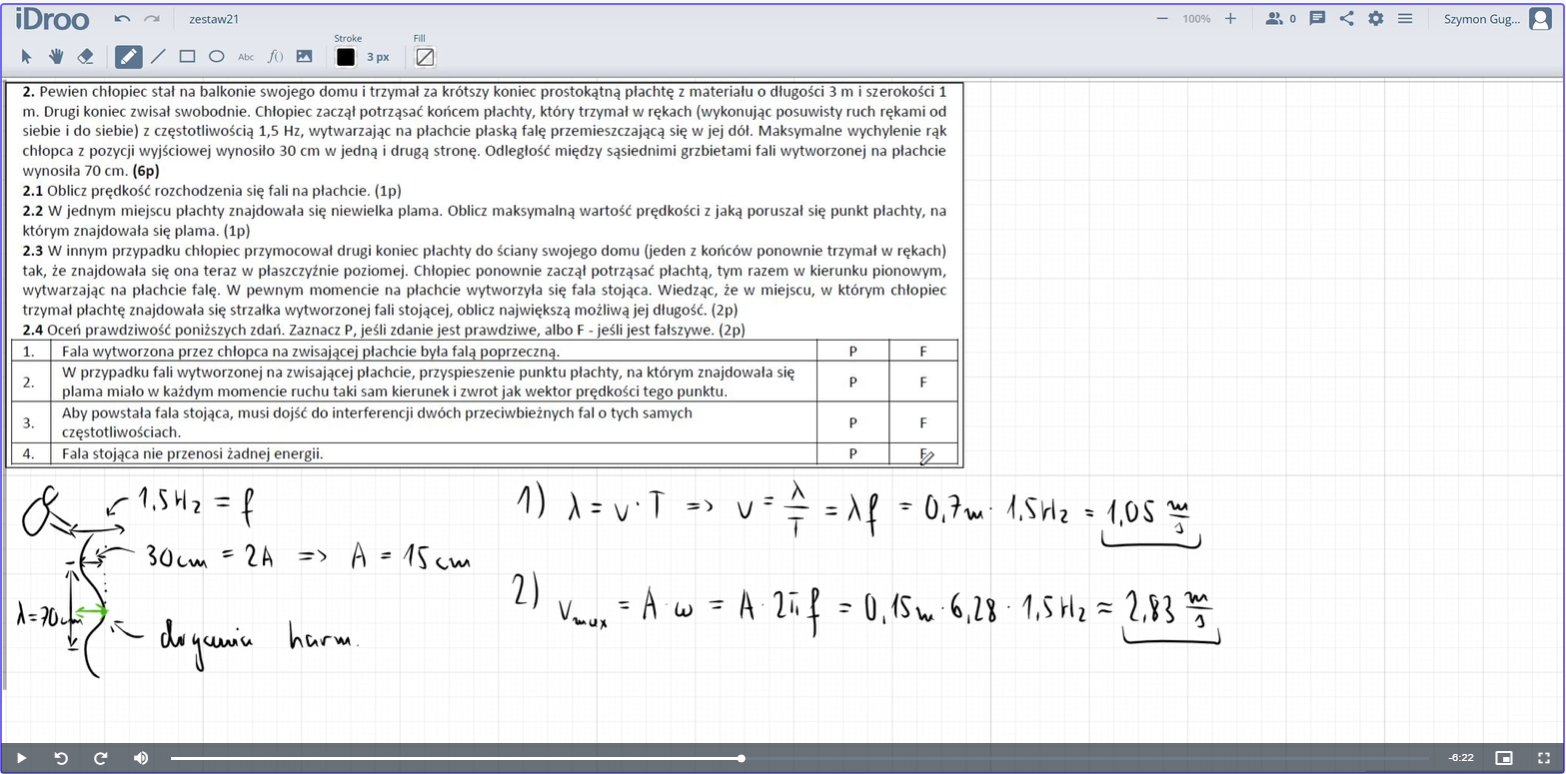Open the chat panel icon
This screenshot has width=1566, height=774.
click(1317, 19)
